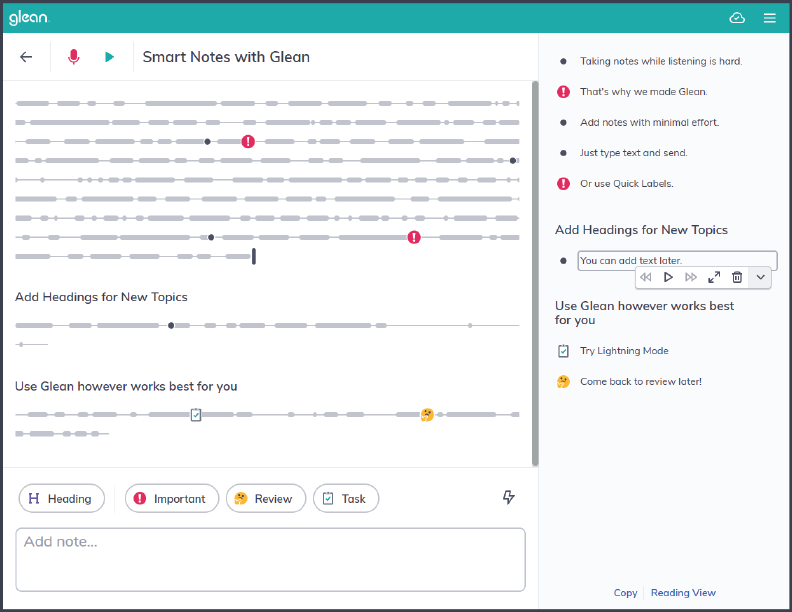792x612 pixels.
Task: Select note 'Or use Quick Labels.'
Action: [626, 184]
